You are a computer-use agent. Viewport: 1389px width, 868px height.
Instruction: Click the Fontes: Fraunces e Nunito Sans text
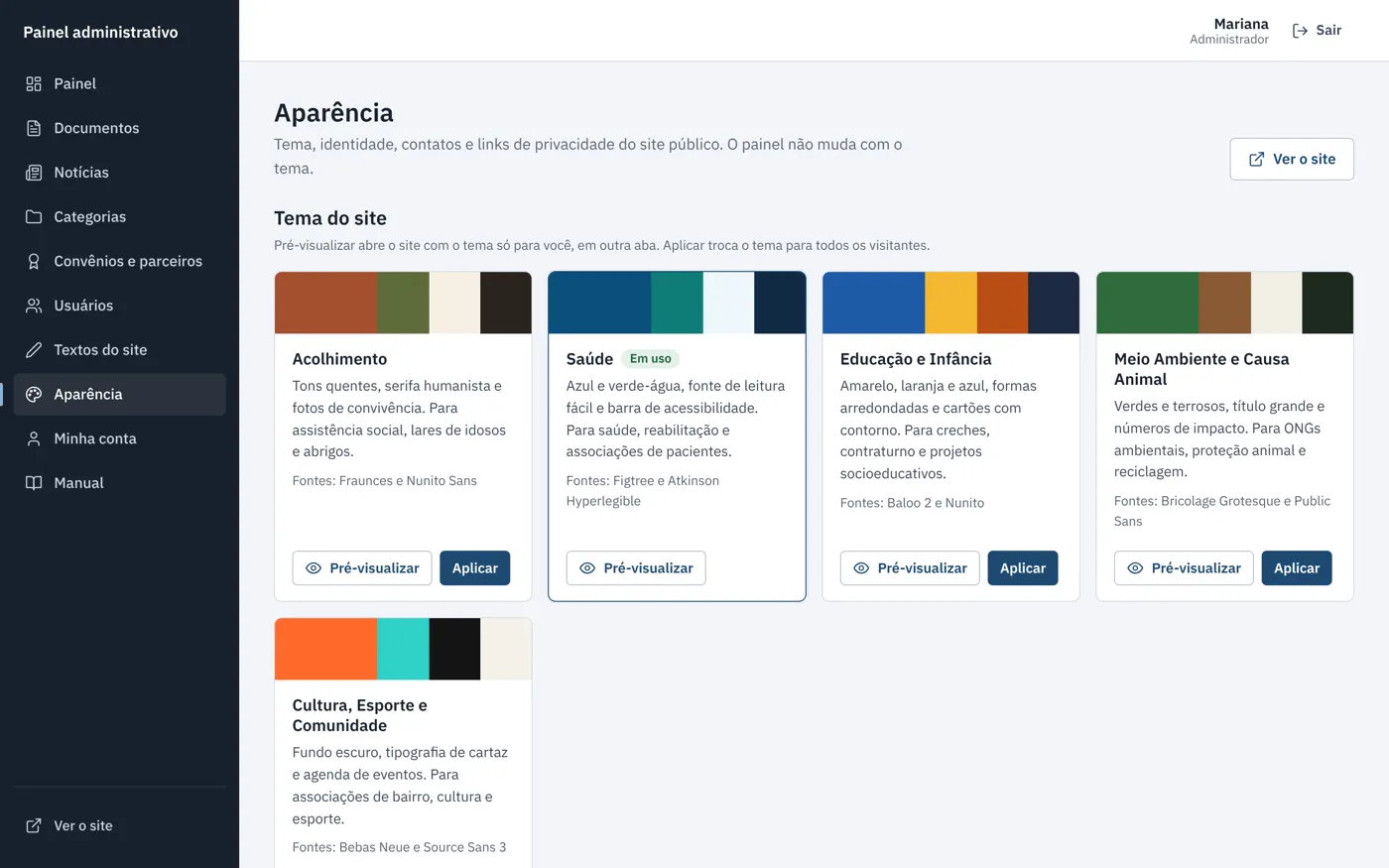click(x=385, y=481)
